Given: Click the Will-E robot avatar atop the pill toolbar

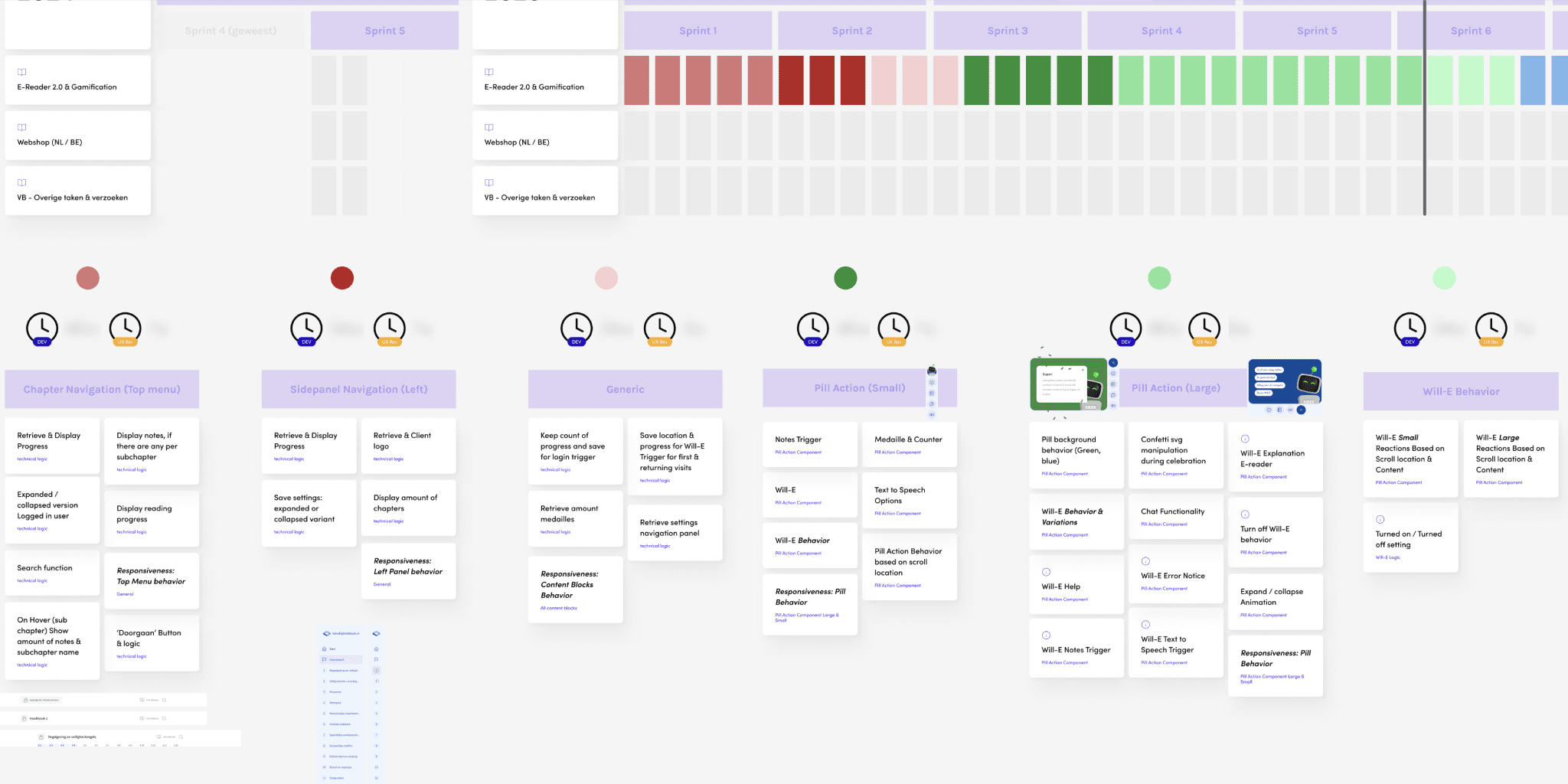Looking at the screenshot, I should (931, 371).
